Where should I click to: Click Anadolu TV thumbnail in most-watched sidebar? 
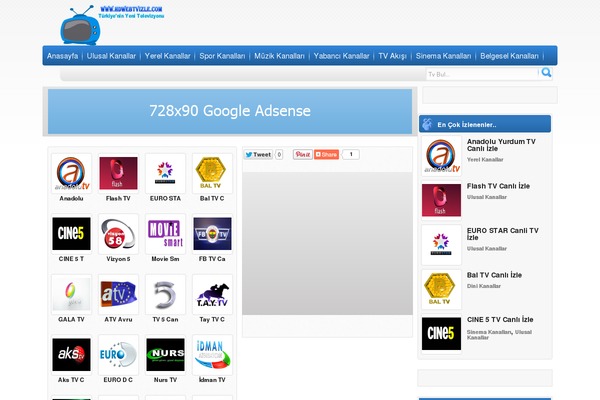point(441,156)
